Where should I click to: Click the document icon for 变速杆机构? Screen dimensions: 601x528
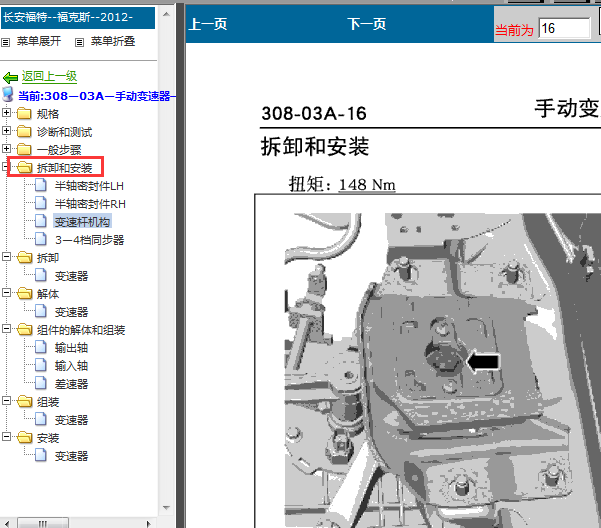pos(41,221)
